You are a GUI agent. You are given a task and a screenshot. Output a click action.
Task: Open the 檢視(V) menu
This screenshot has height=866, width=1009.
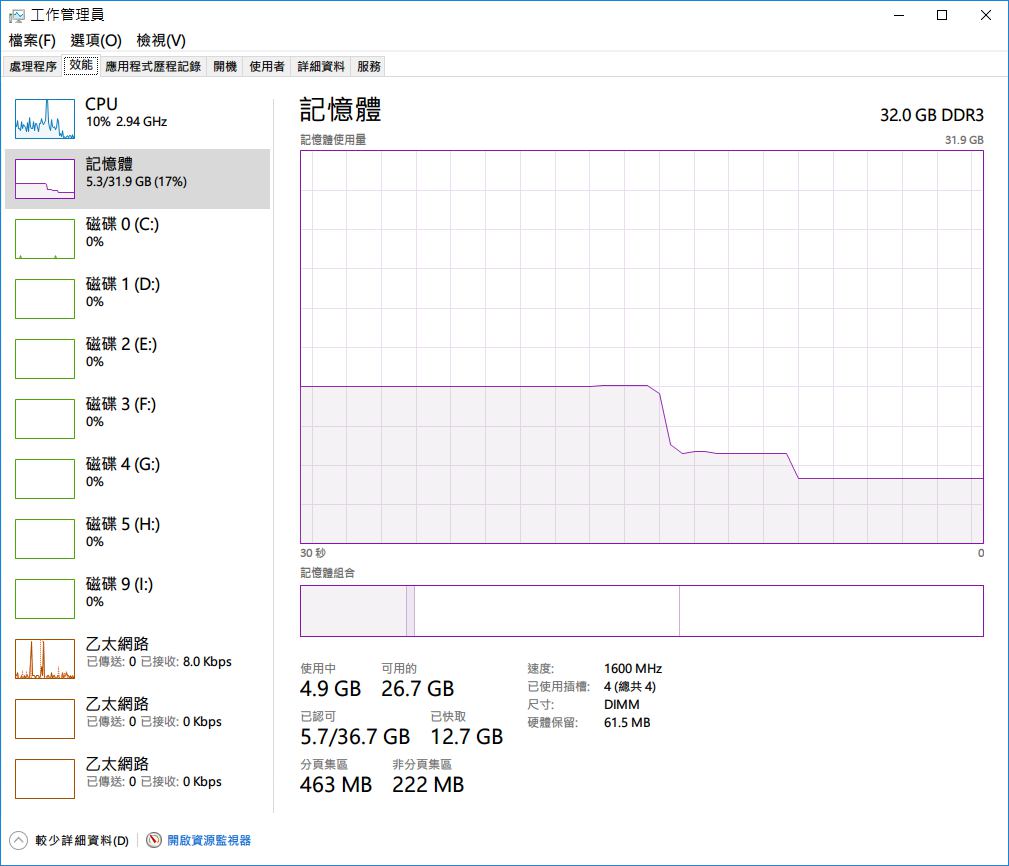(161, 40)
